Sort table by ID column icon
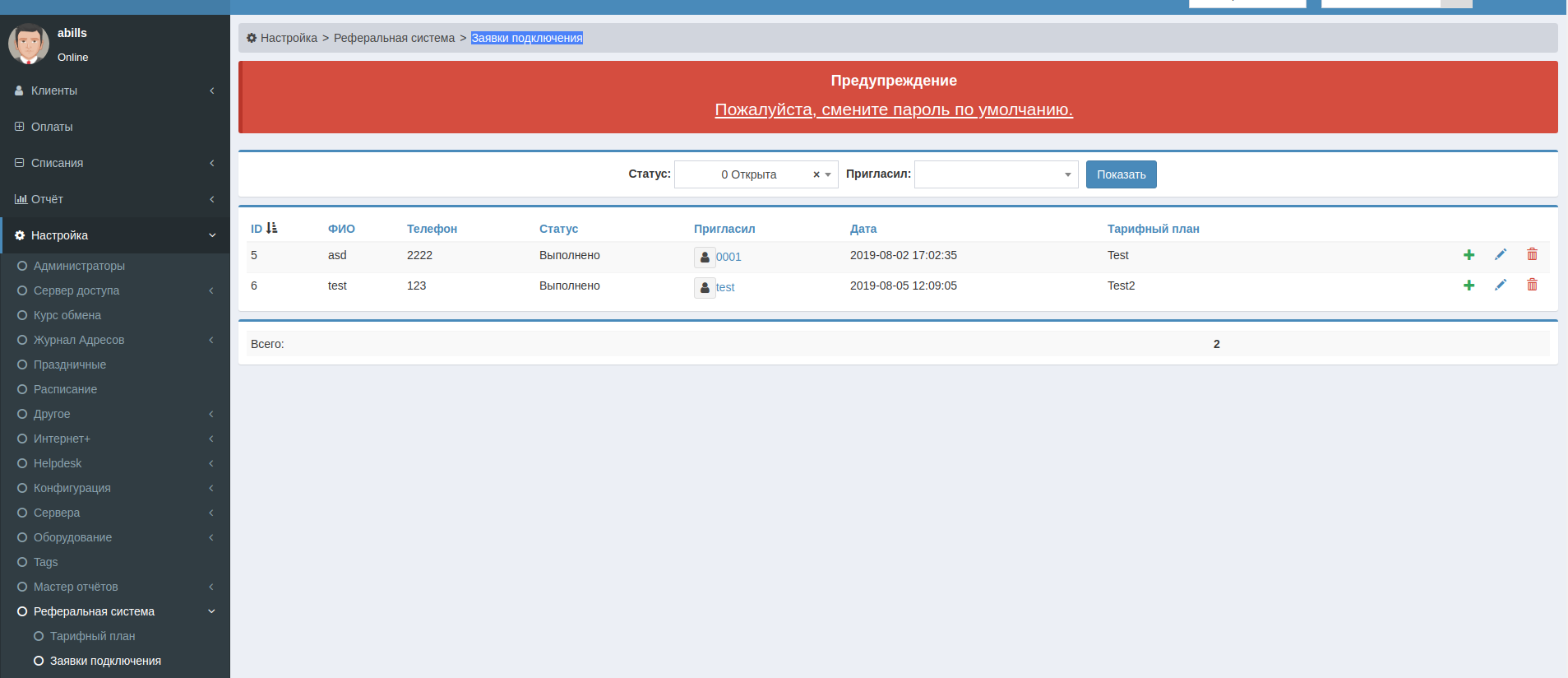This screenshot has height=678, width=1568. pyautogui.click(x=272, y=228)
